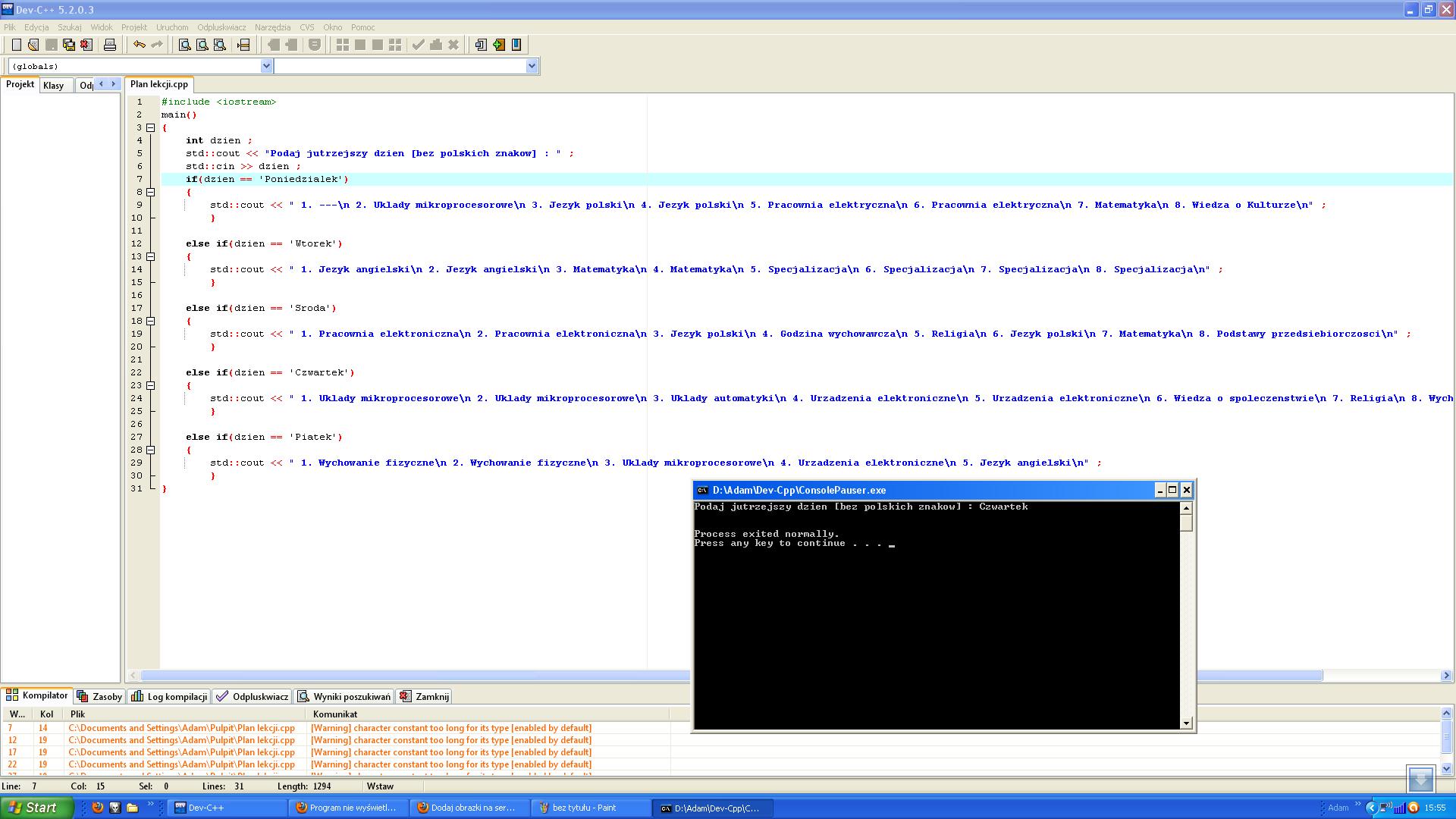Redo the undone edit
Screen dimensions: 1456x819
pyautogui.click(x=157, y=45)
